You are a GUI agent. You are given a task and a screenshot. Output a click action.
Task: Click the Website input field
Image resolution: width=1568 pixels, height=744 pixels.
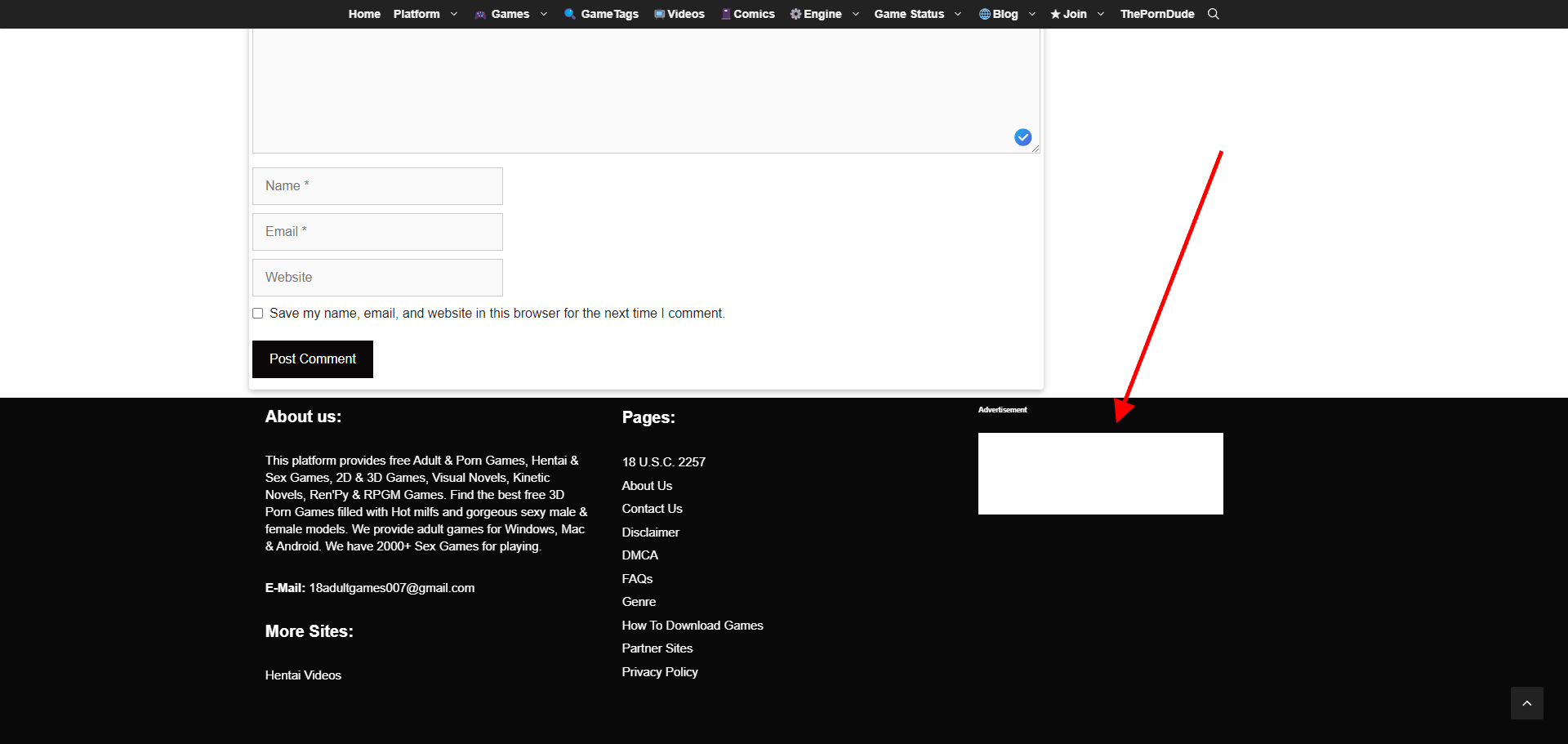tap(377, 278)
